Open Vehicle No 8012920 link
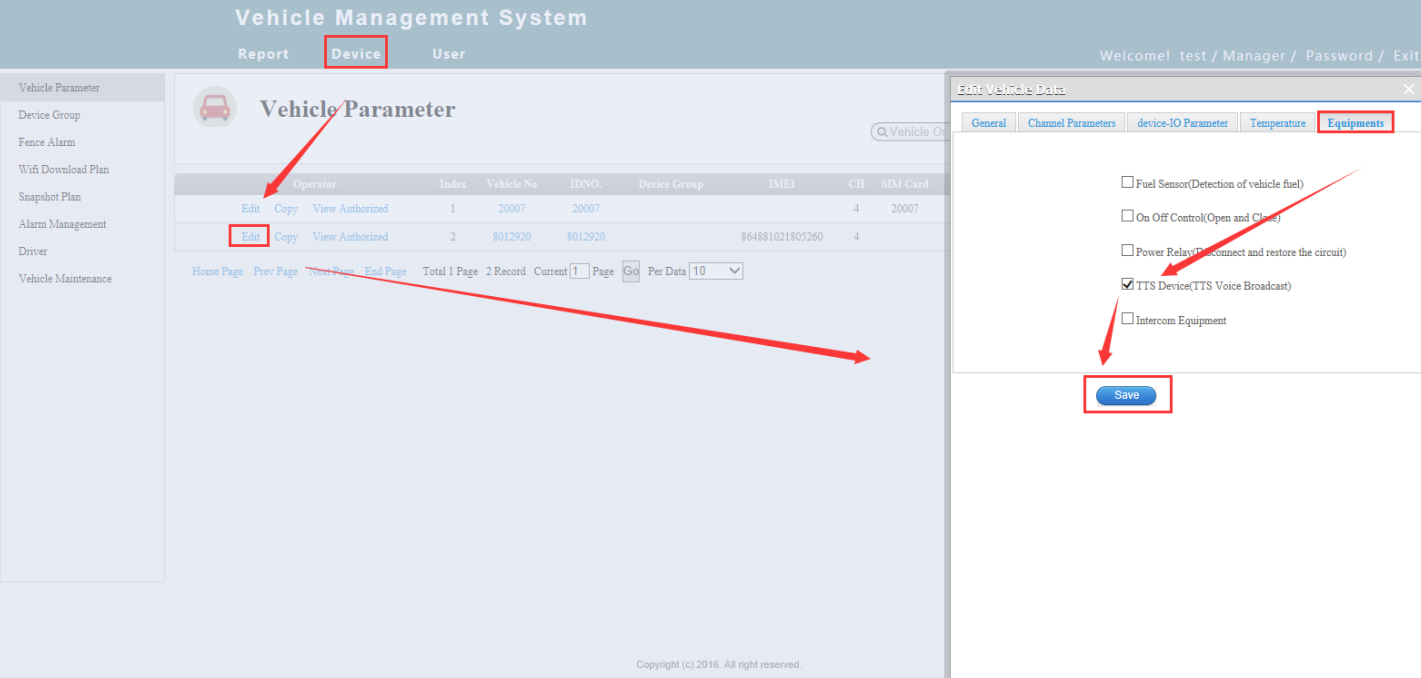 [512, 237]
